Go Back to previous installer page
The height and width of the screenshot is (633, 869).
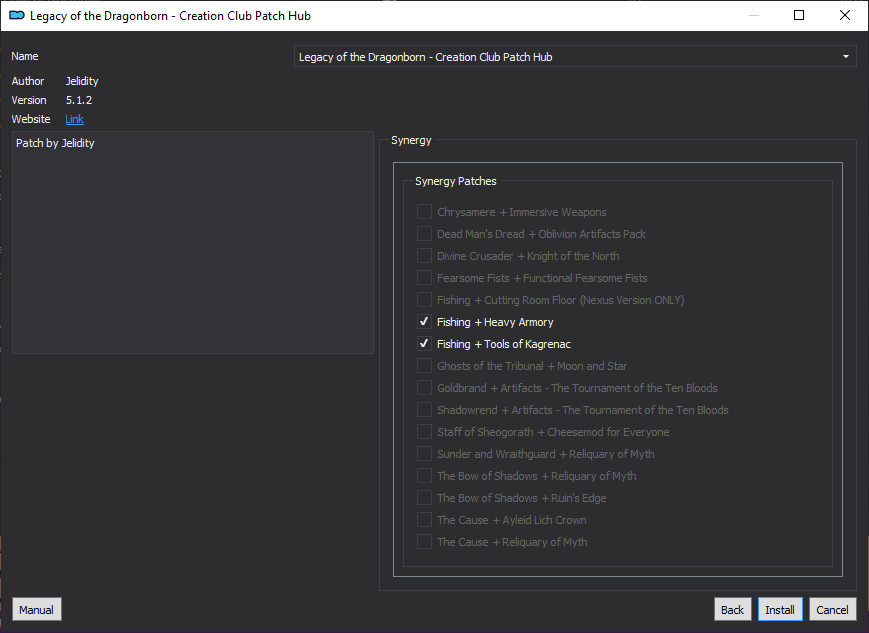point(732,610)
